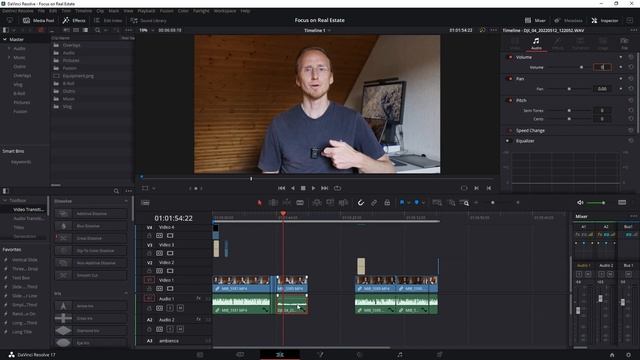Open the Sound Library panel
The height and width of the screenshot is (360, 640).
click(148, 20)
